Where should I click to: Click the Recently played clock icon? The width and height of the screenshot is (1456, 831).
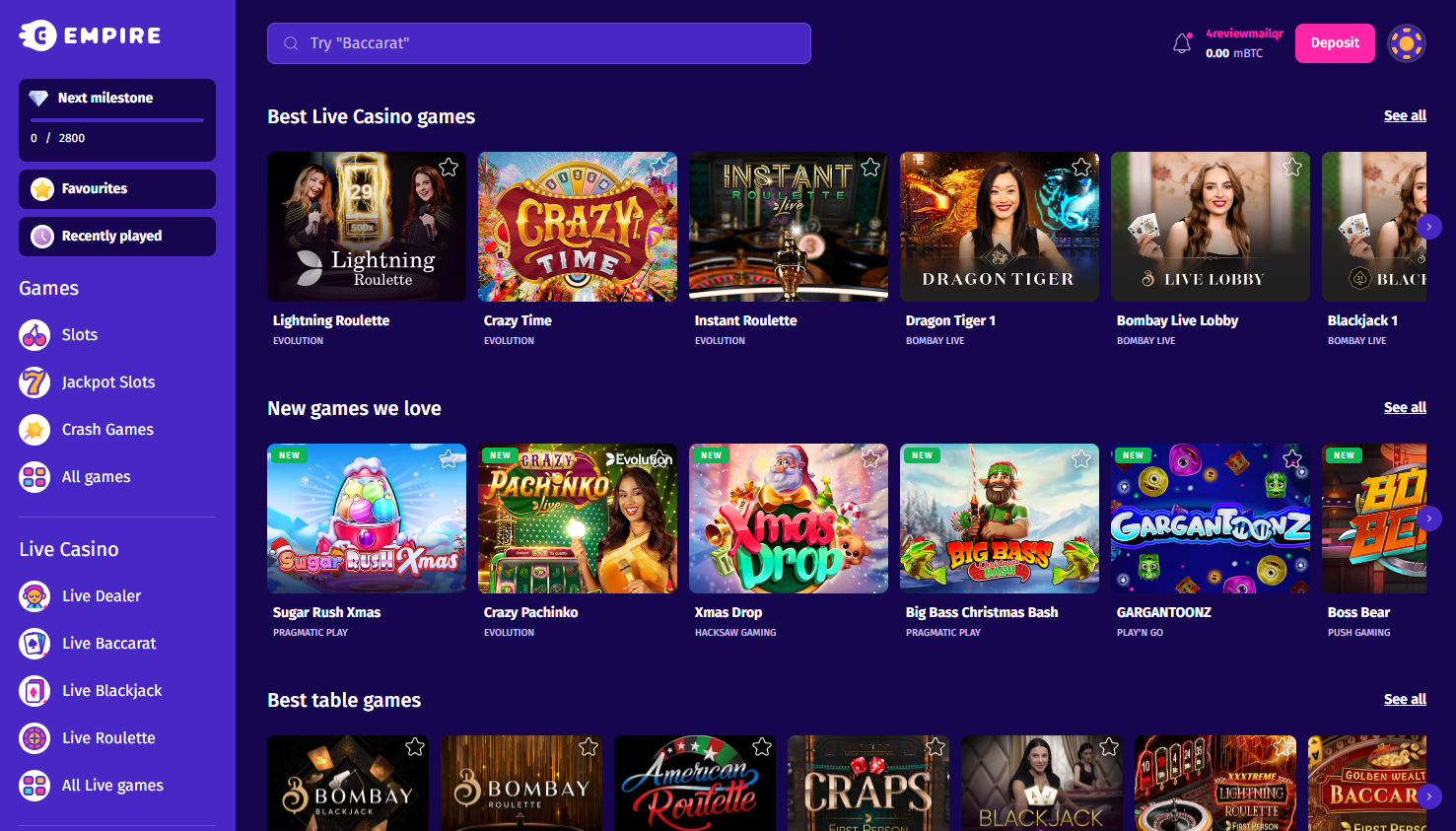click(x=42, y=237)
